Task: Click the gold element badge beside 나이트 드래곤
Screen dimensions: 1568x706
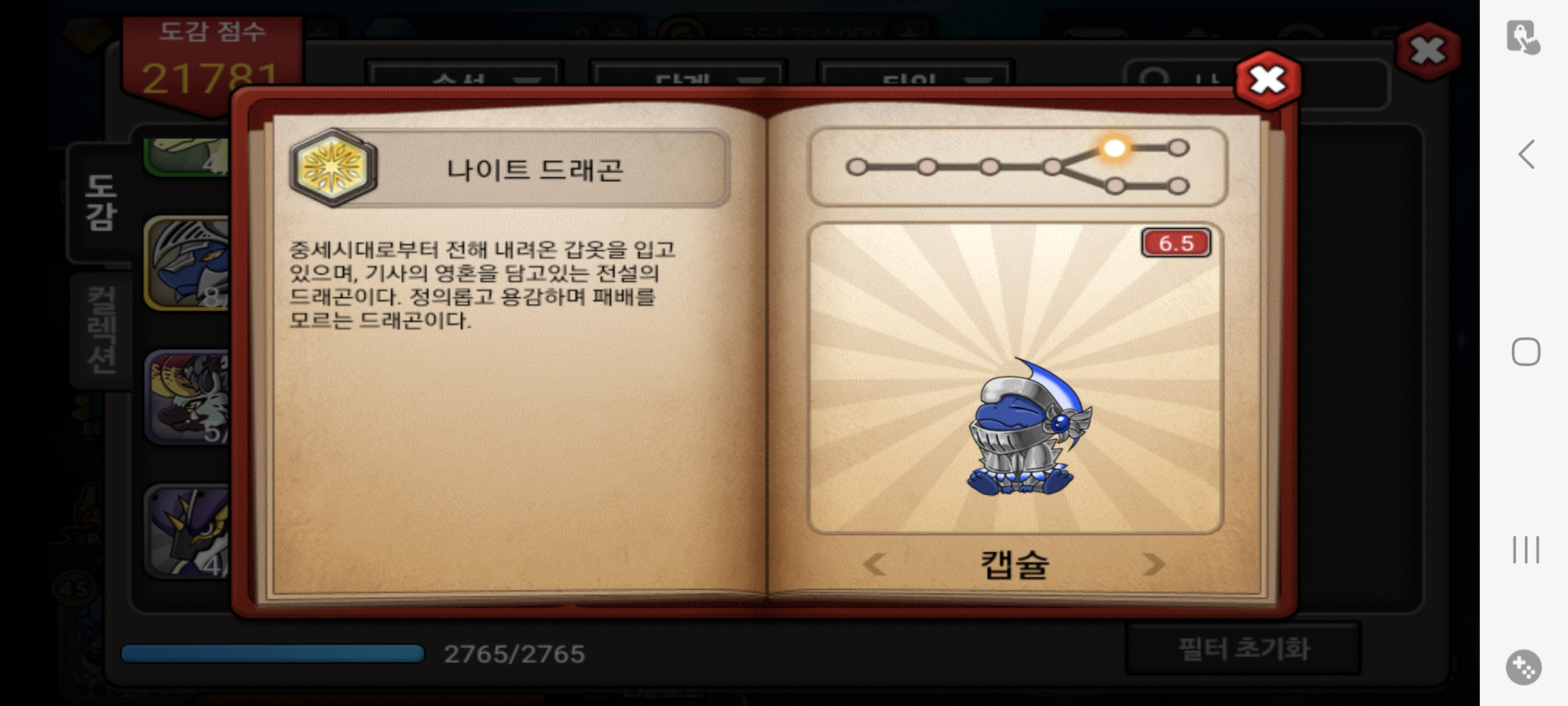Action: click(x=333, y=167)
